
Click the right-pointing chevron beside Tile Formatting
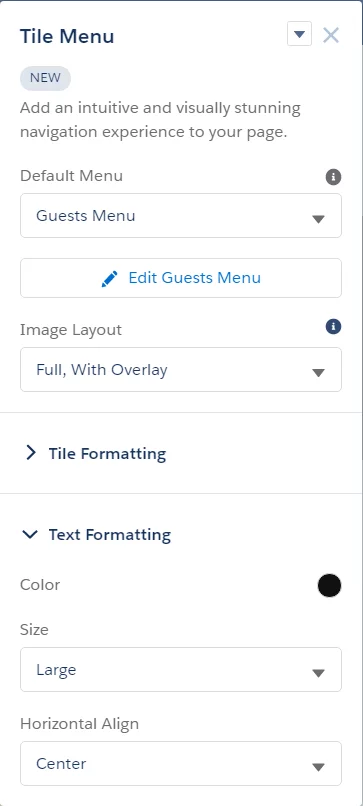click(x=31, y=453)
